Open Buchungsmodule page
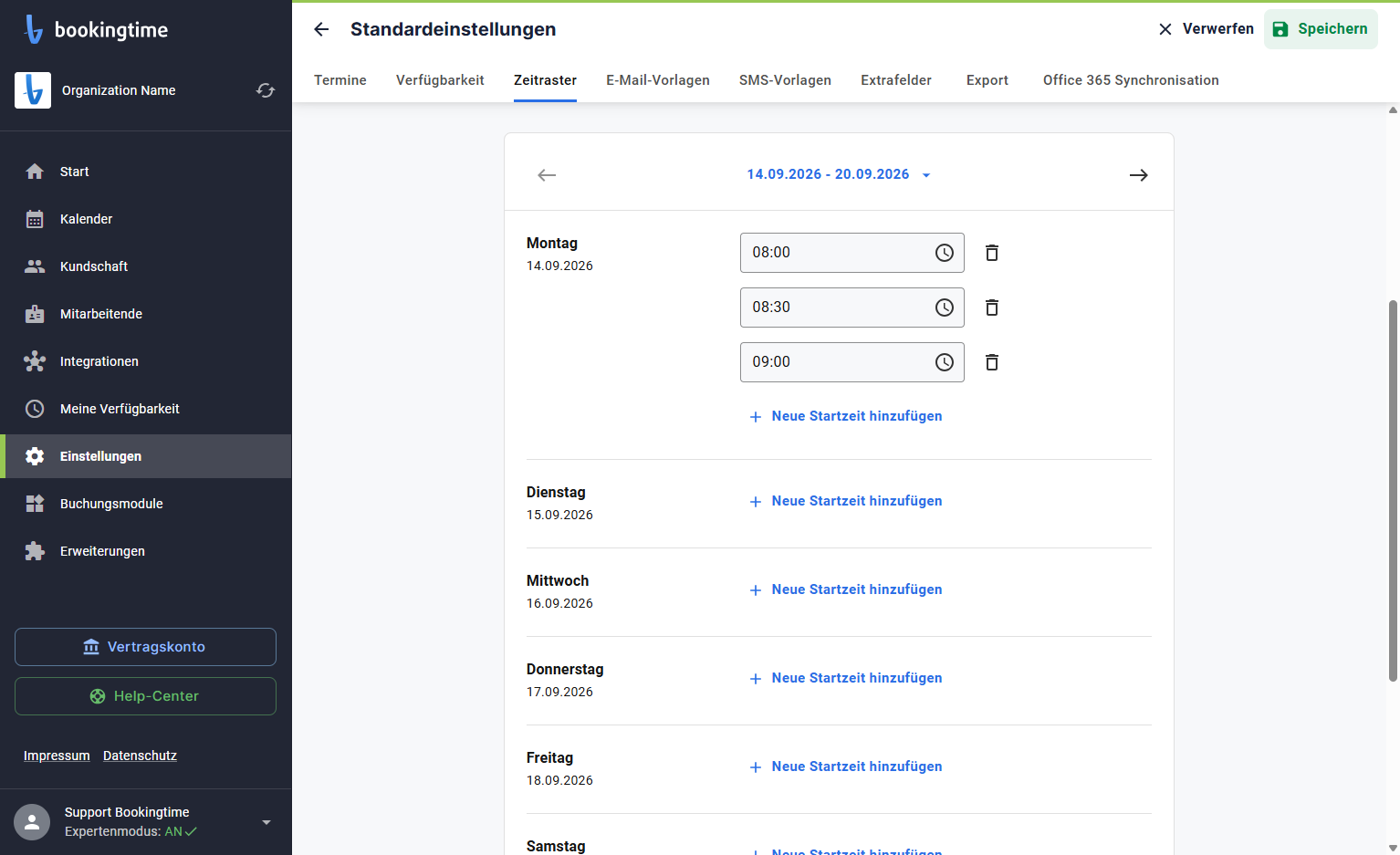Viewport: 1400px width, 855px height. (146, 504)
